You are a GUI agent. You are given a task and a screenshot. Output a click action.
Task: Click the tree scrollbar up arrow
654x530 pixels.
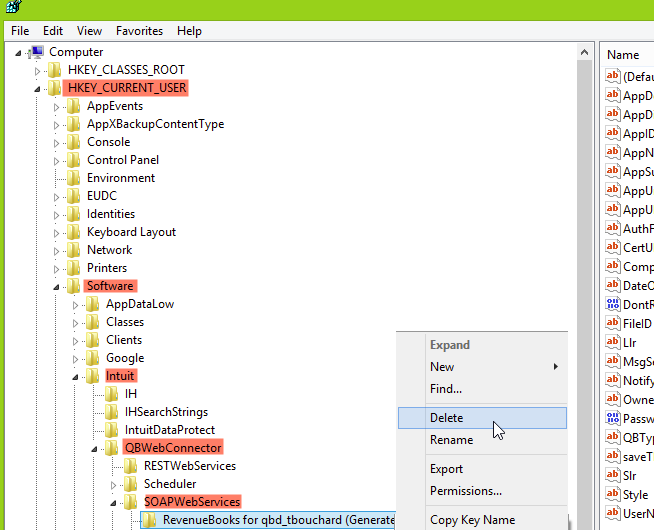coord(584,53)
